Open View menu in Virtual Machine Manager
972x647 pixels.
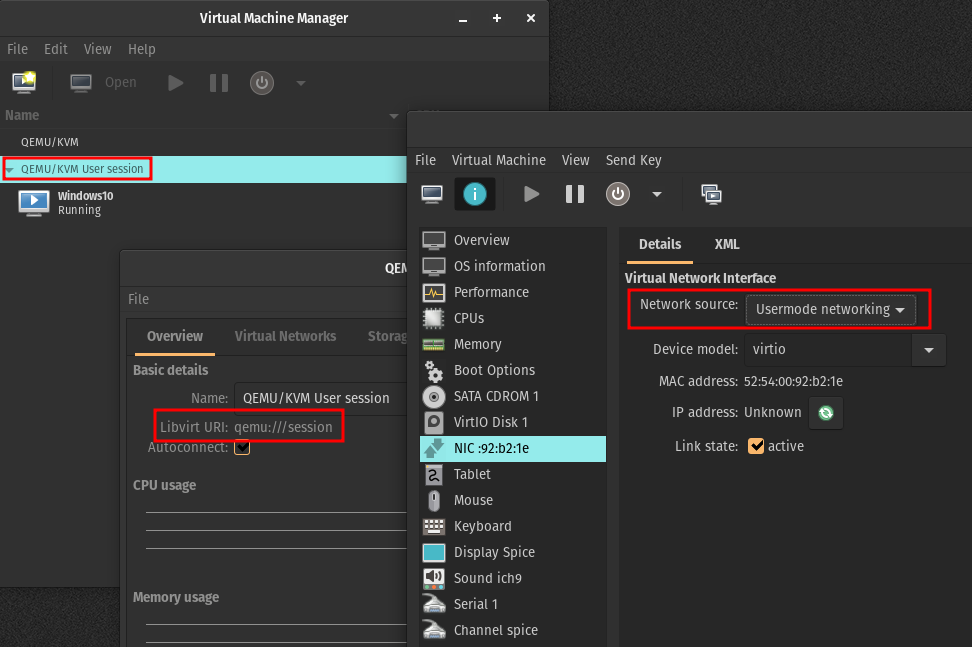point(97,49)
